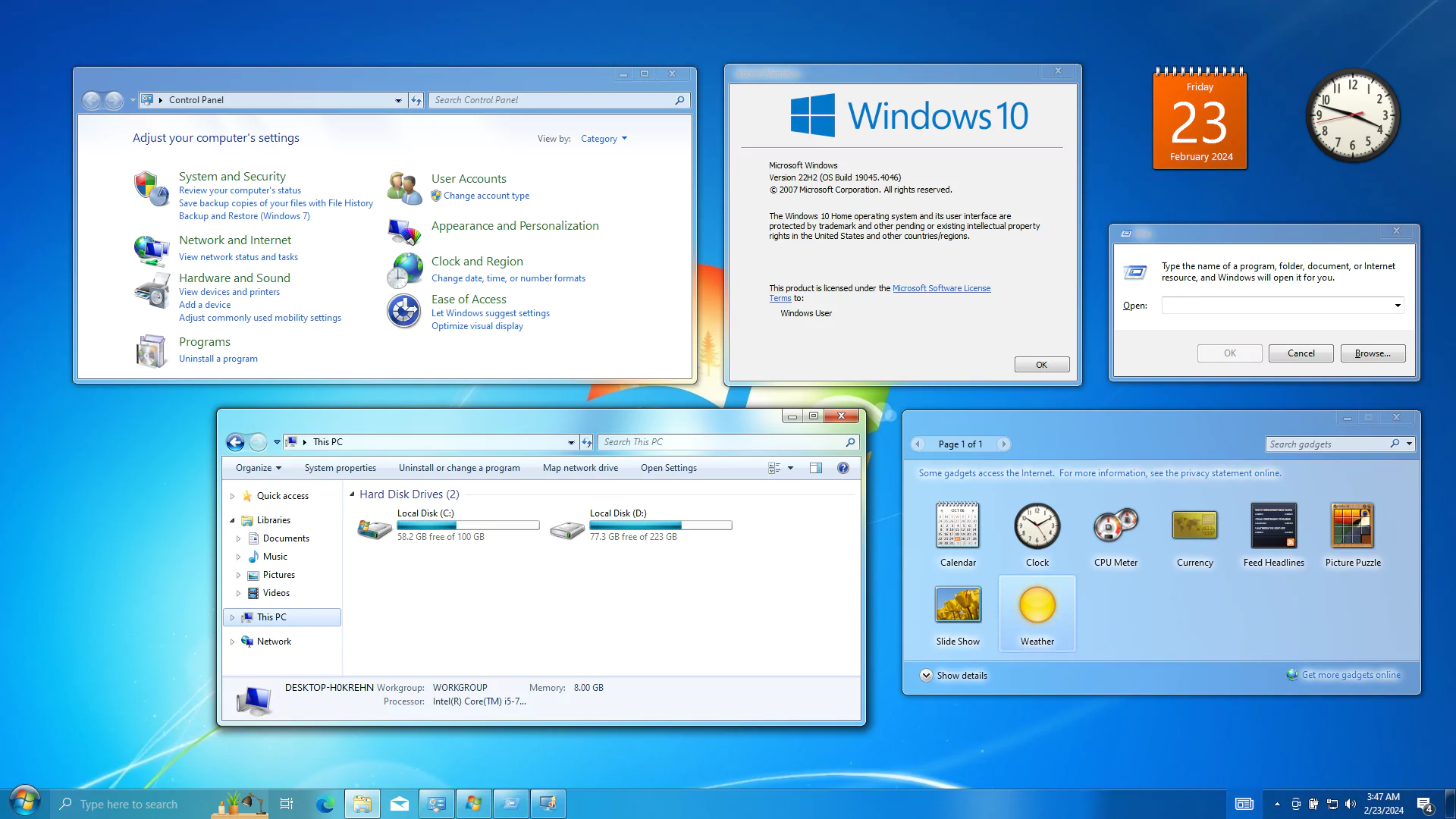Click the Programs icon in Control Panel

coord(152,350)
